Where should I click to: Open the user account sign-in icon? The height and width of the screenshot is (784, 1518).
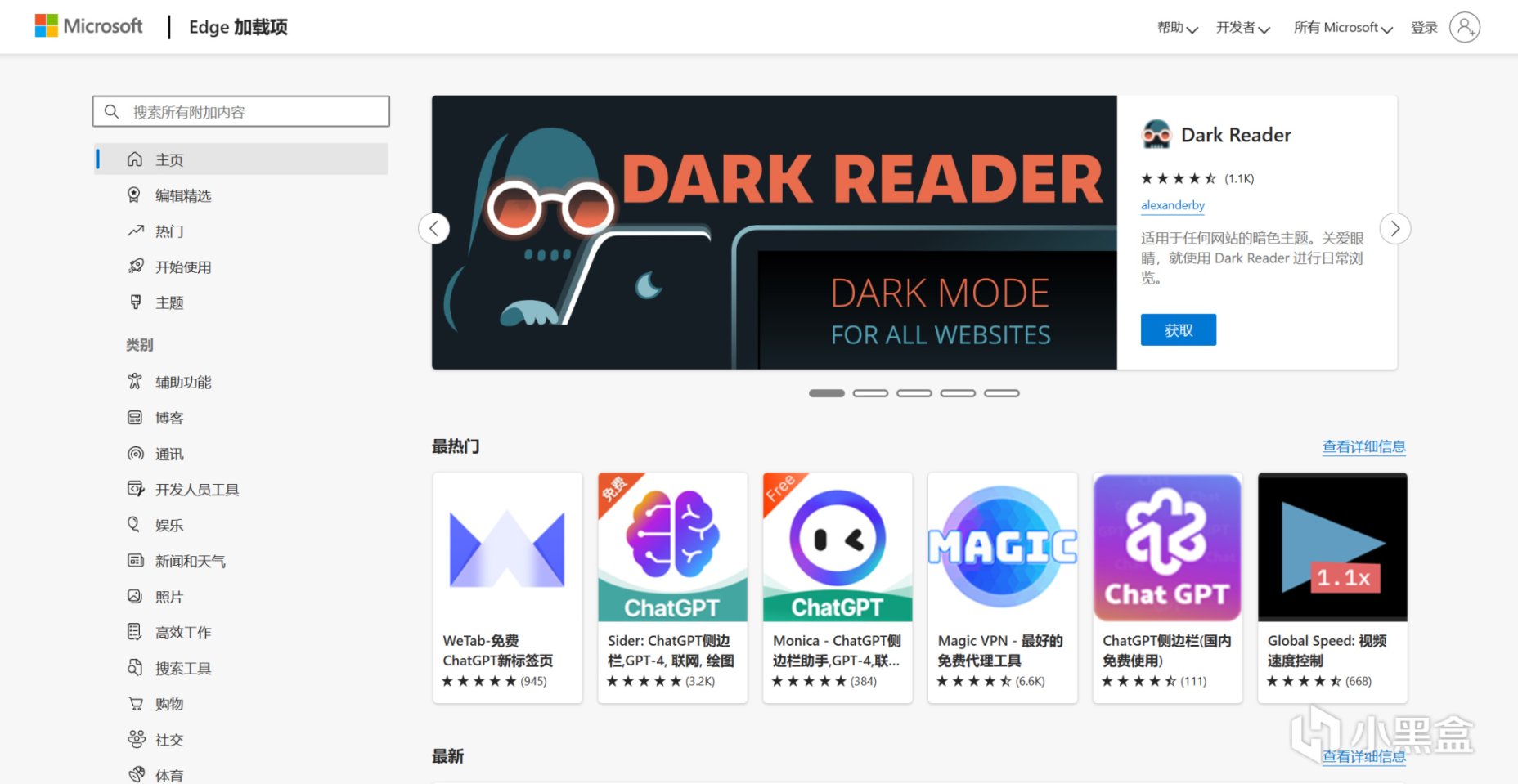click(1464, 27)
